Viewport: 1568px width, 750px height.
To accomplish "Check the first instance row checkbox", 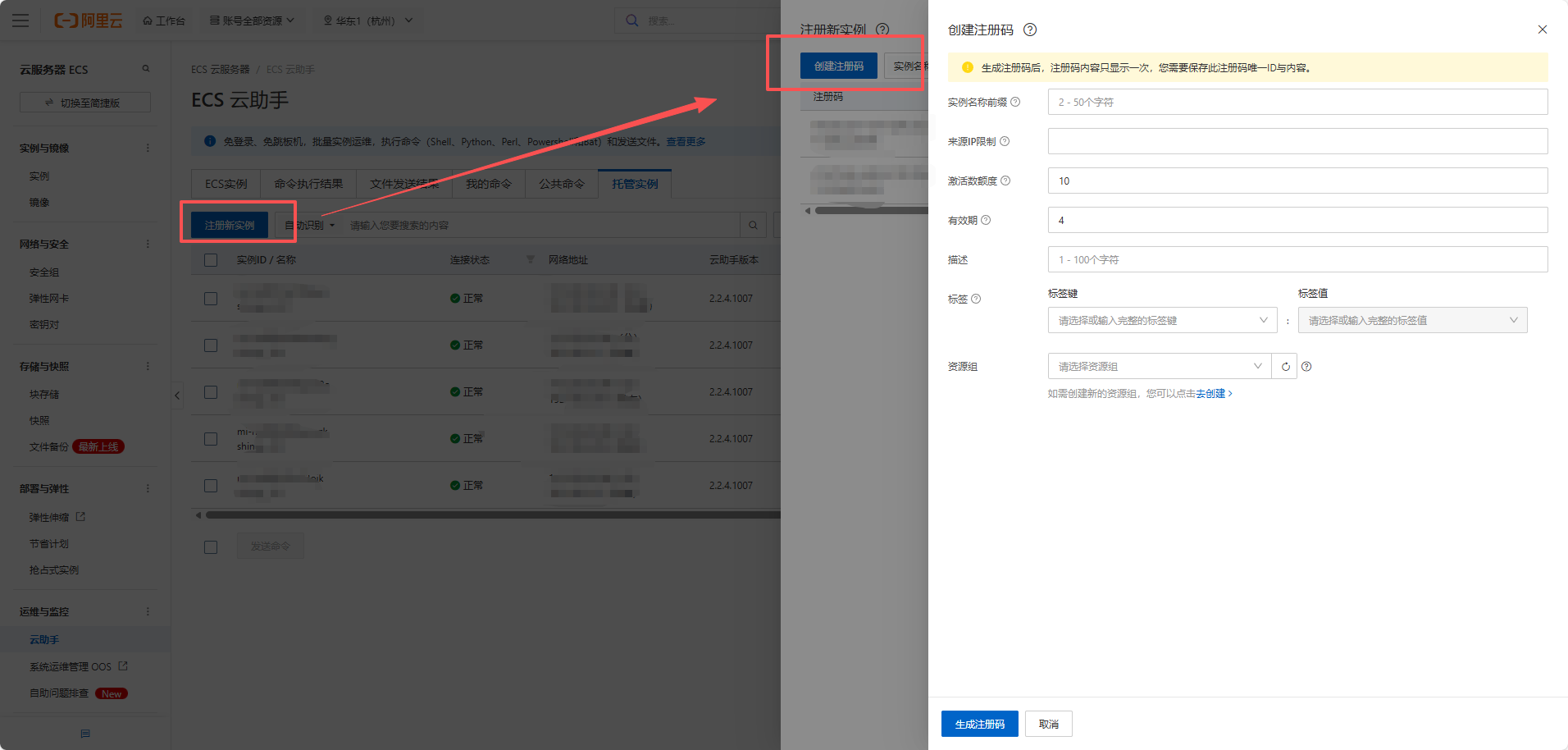I will coord(211,299).
